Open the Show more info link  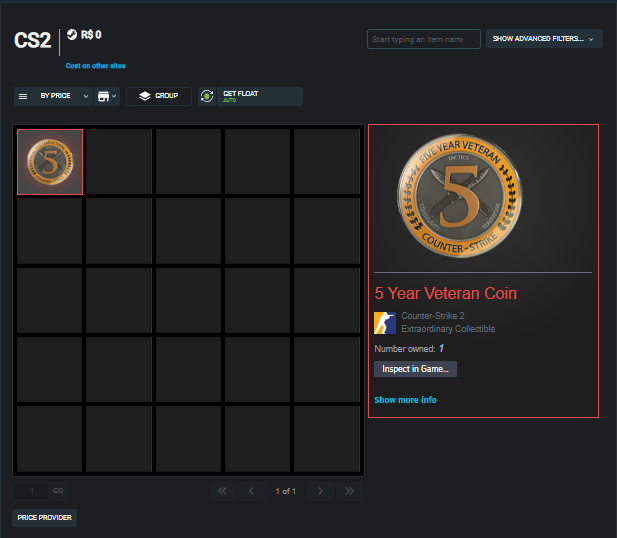(405, 400)
